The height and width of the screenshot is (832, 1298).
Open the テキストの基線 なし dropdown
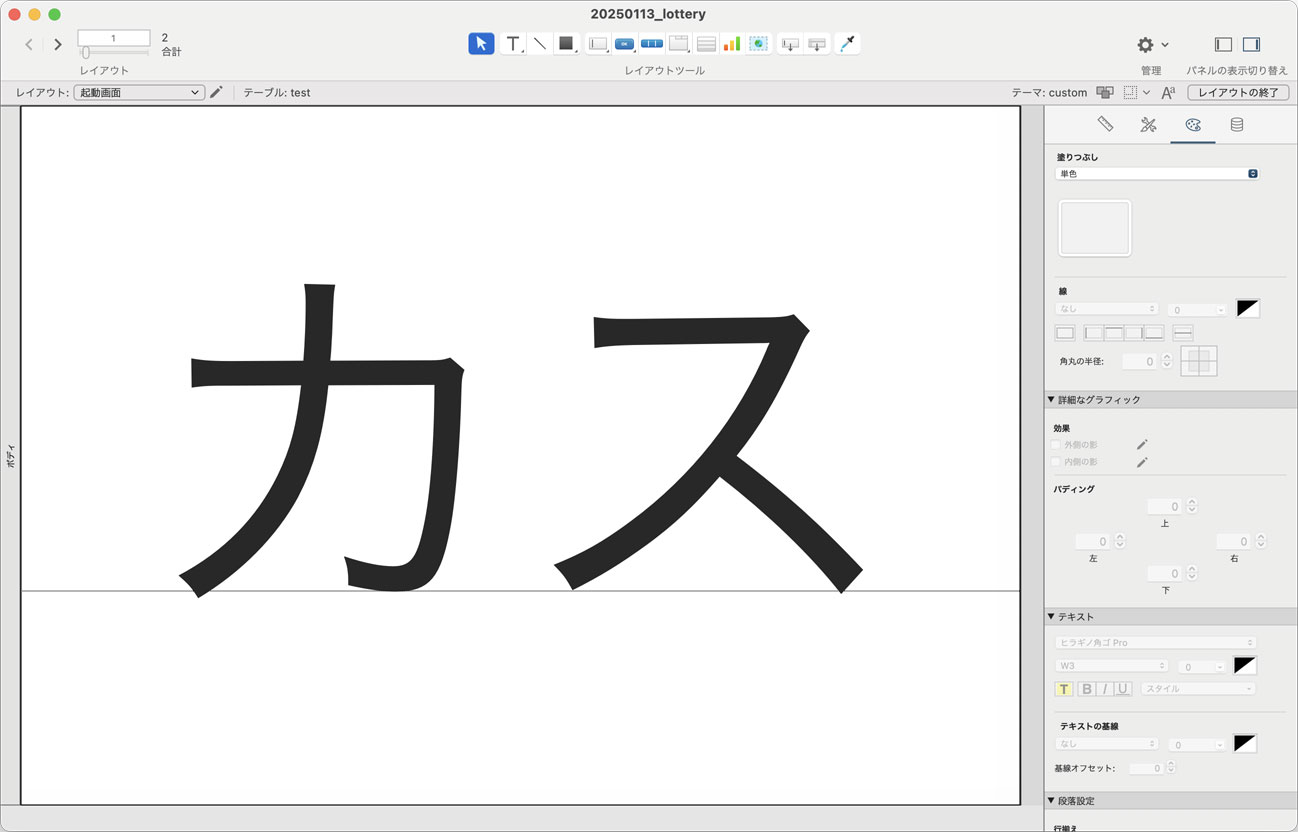(x=1107, y=744)
